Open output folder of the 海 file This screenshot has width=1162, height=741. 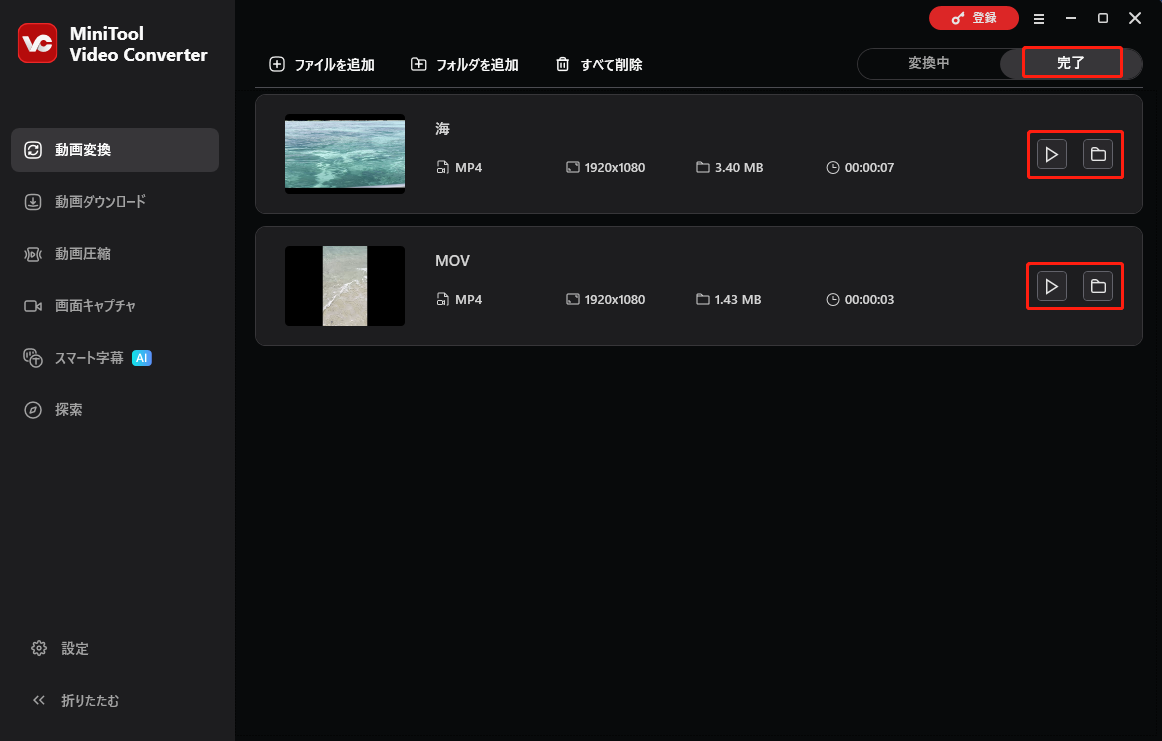click(x=1099, y=154)
